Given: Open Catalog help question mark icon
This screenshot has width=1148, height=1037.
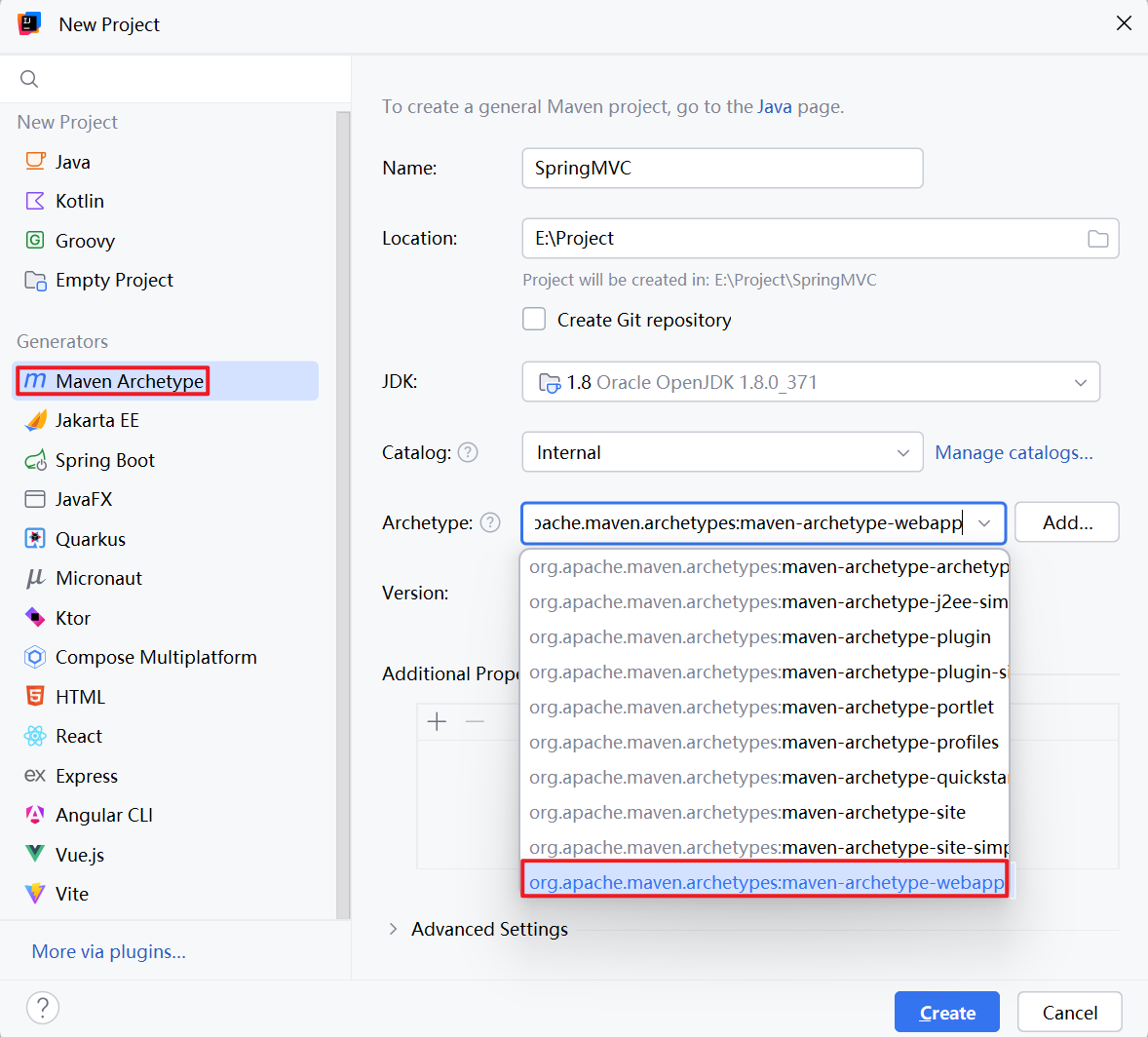Looking at the screenshot, I should 468,452.
